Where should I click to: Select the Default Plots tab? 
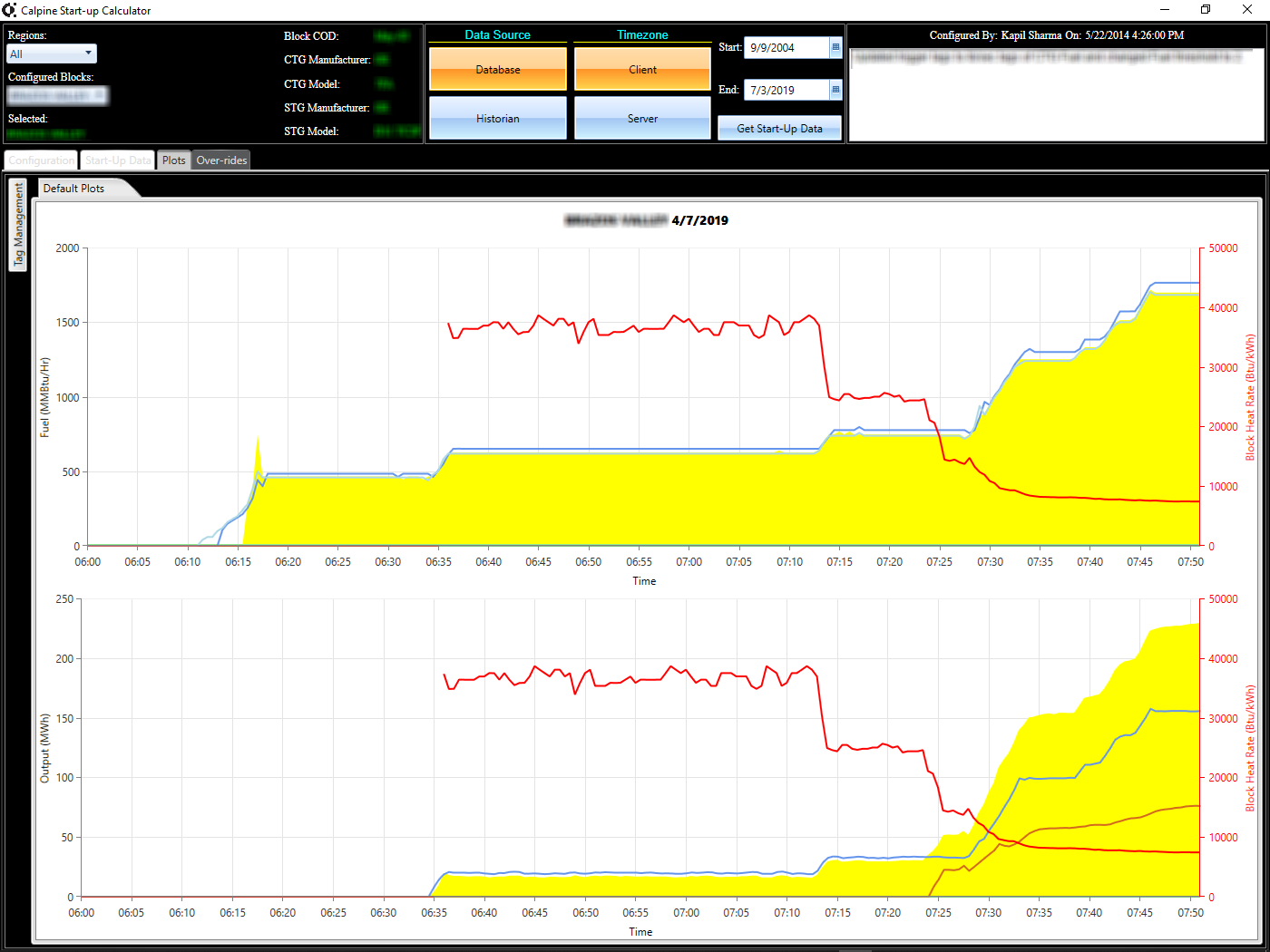click(x=74, y=189)
